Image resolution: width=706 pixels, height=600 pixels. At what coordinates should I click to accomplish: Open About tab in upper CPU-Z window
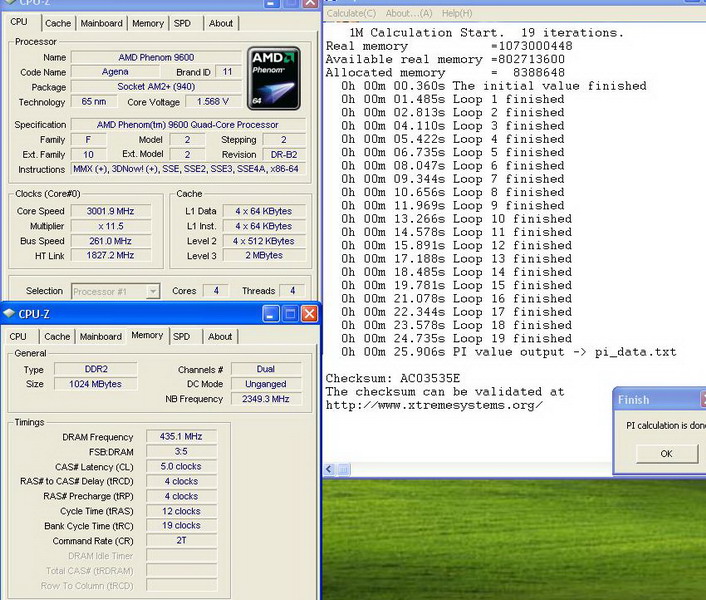point(221,23)
